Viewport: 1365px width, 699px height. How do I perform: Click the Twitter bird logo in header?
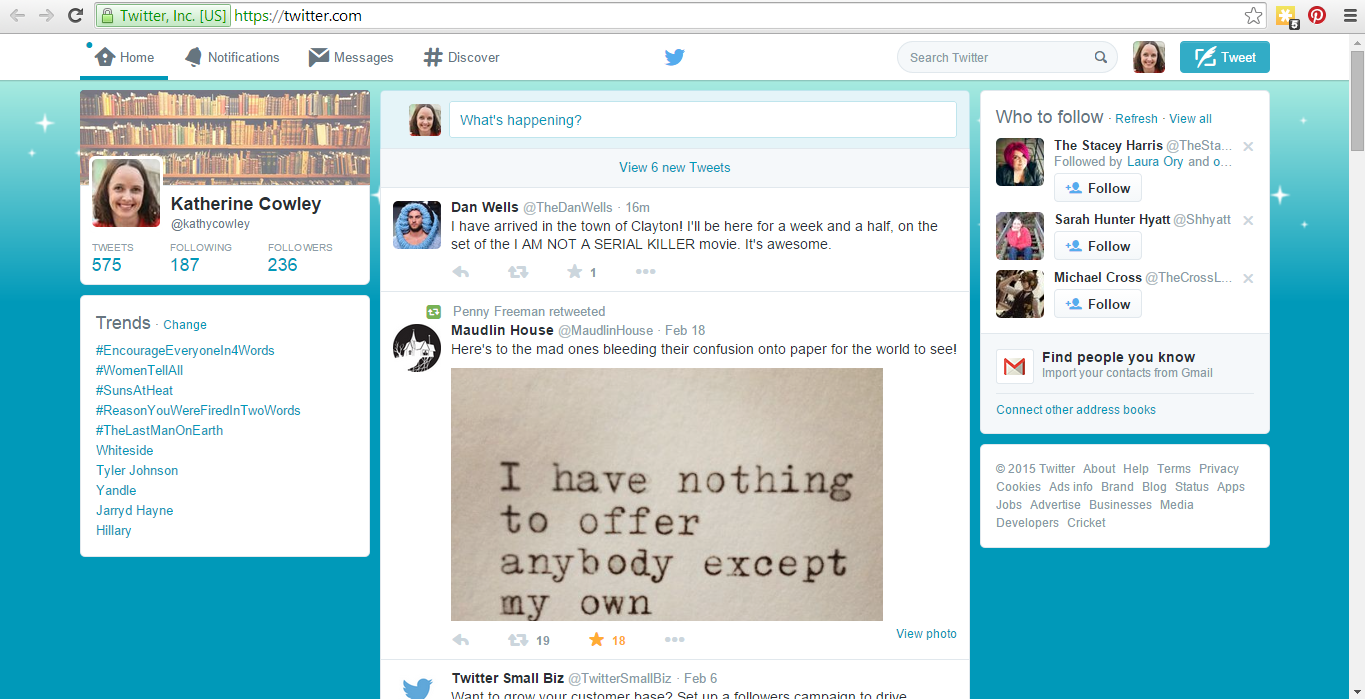675,57
